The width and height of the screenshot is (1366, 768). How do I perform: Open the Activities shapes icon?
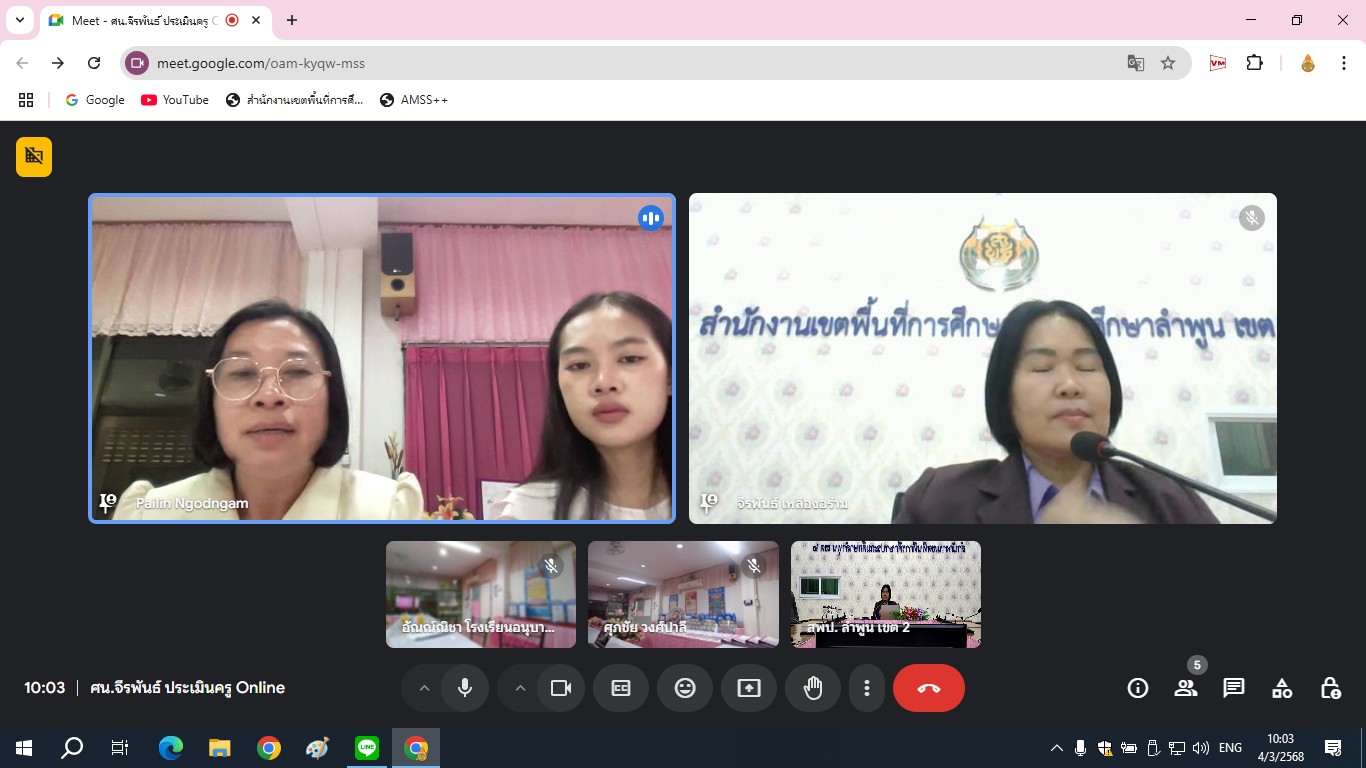[x=1282, y=688]
